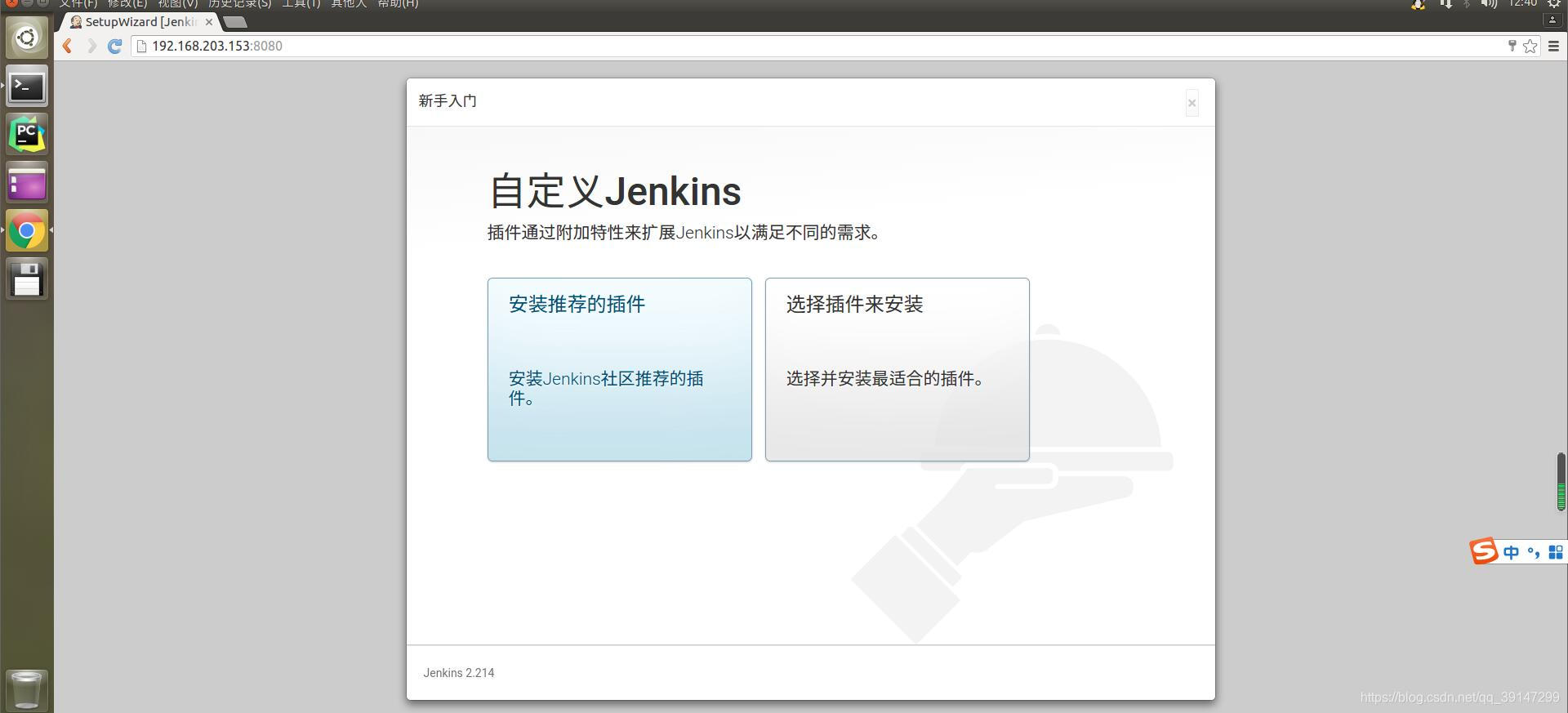Viewport: 1568px width, 713px height.
Task: Open the 视图(V) menu
Action: 178,4
